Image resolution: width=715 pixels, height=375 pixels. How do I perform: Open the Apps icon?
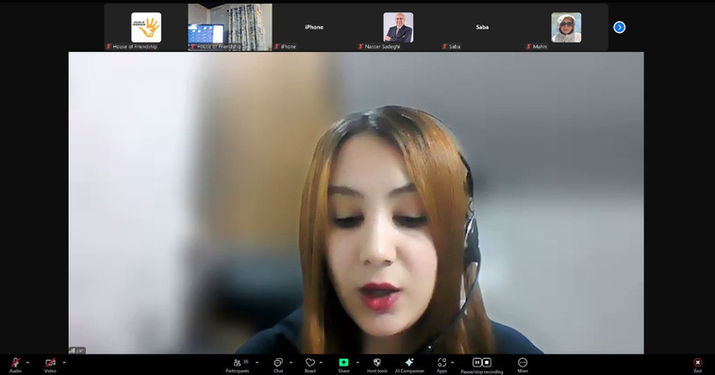[441, 362]
